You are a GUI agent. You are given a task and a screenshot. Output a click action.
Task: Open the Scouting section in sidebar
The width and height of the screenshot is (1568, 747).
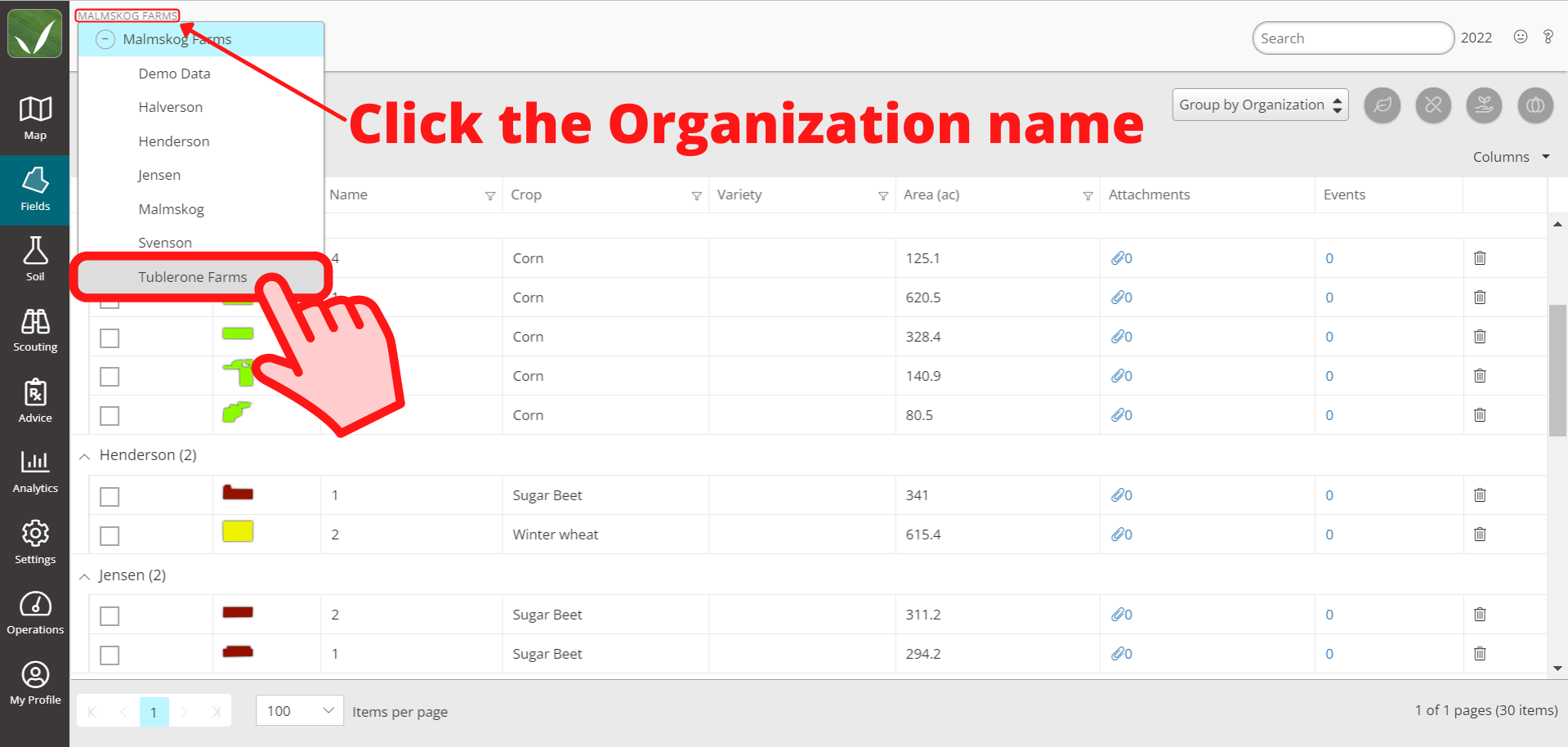(x=35, y=330)
